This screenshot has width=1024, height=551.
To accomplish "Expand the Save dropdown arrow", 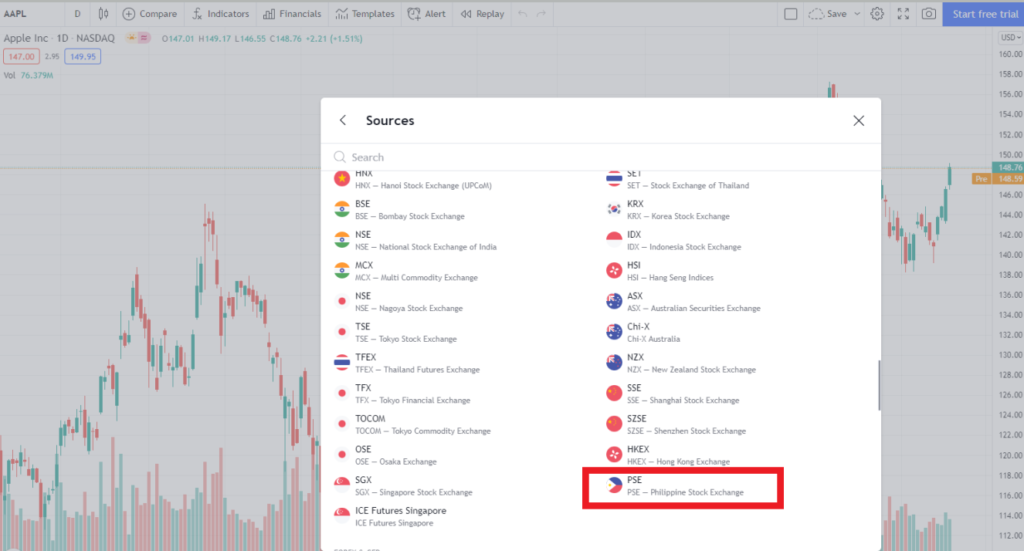I will pyautogui.click(x=857, y=14).
